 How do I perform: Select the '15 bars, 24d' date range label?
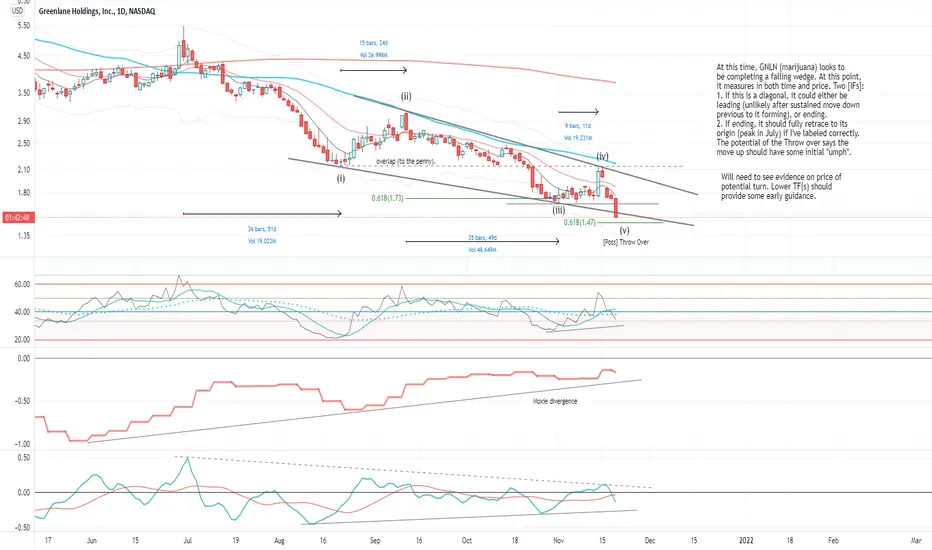373,43
